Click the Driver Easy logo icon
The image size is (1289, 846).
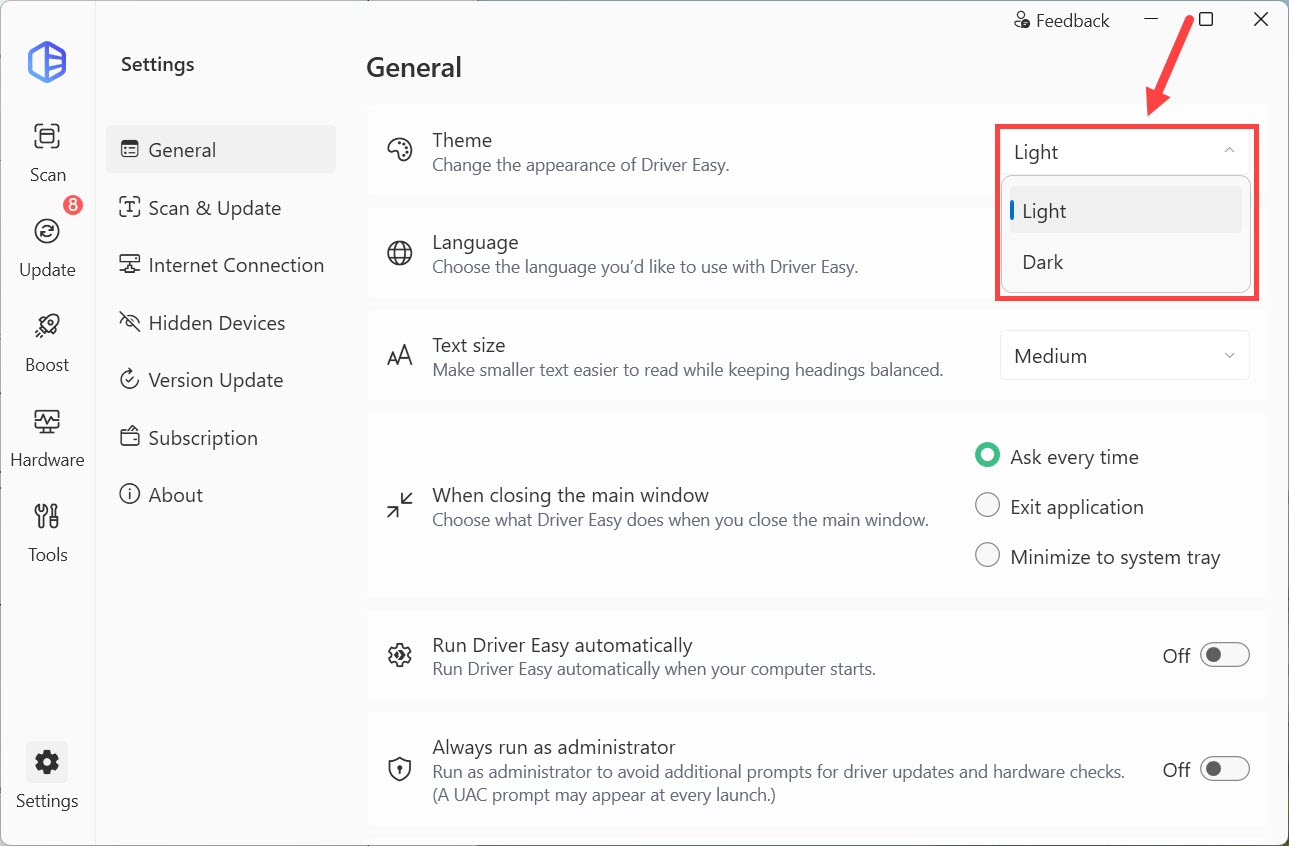pos(47,63)
